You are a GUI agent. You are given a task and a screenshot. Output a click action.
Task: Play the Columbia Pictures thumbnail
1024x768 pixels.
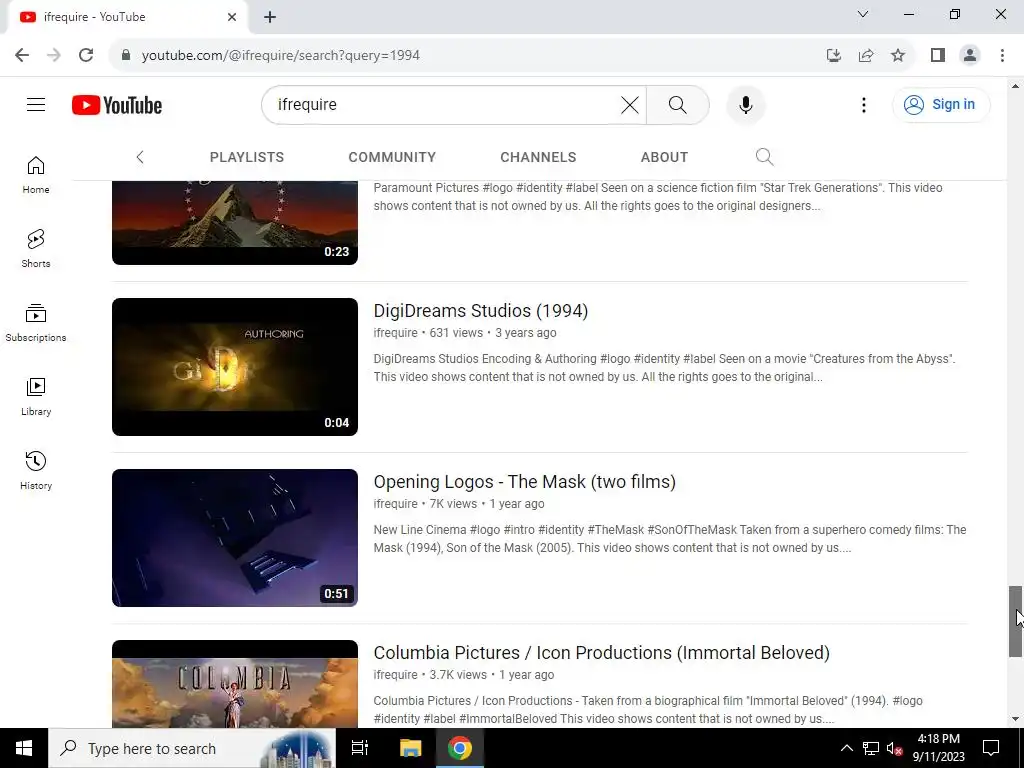pyautogui.click(x=235, y=684)
